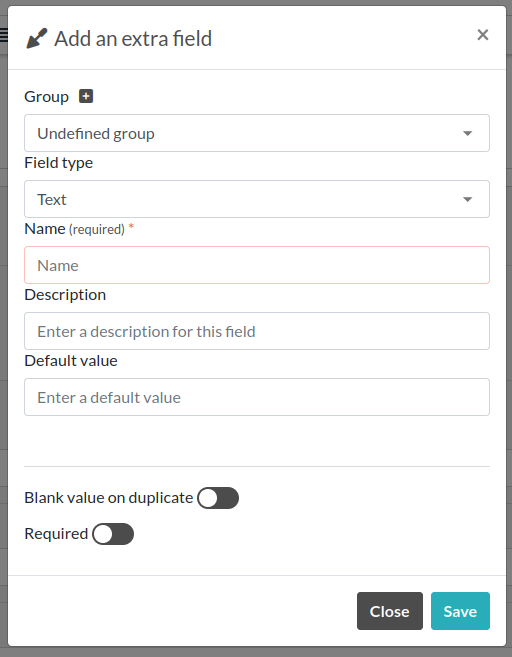
Task: Click the Save button
Action: point(460,611)
